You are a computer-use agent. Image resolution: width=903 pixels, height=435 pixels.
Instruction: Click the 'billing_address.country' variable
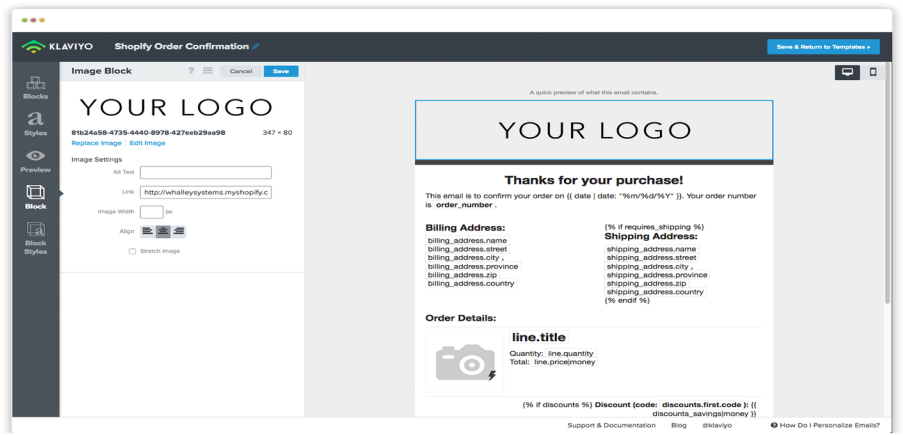pyautogui.click(x=471, y=283)
